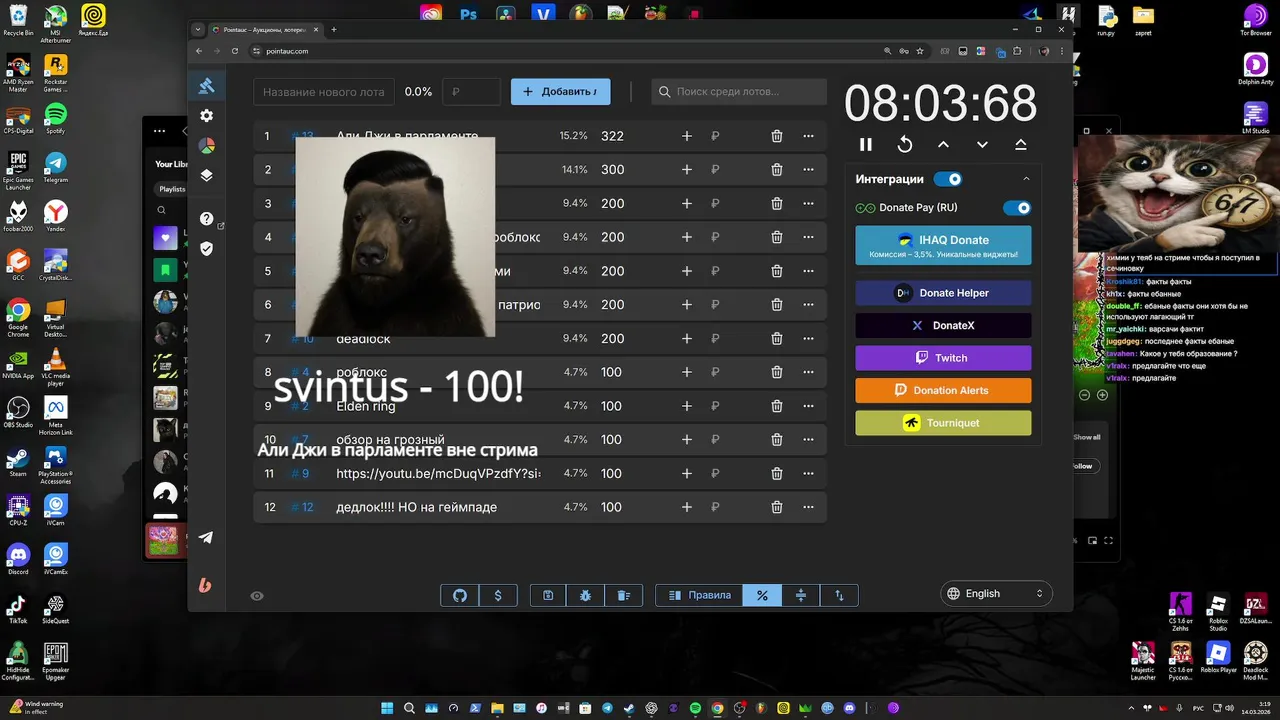Open Windows Start menu on taskbar
This screenshot has width=1280, height=720.
[387, 708]
